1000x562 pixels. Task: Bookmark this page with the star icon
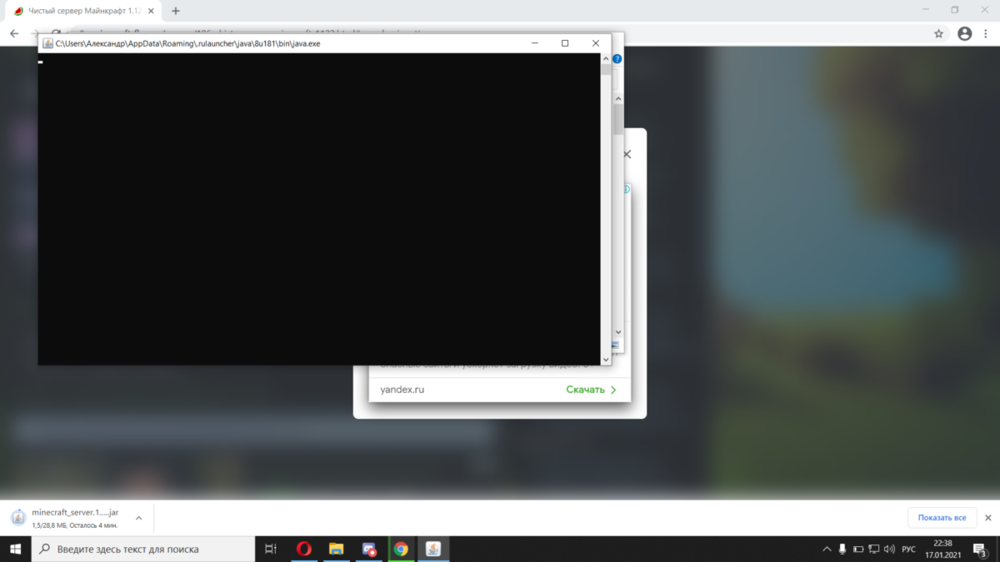coord(939,34)
